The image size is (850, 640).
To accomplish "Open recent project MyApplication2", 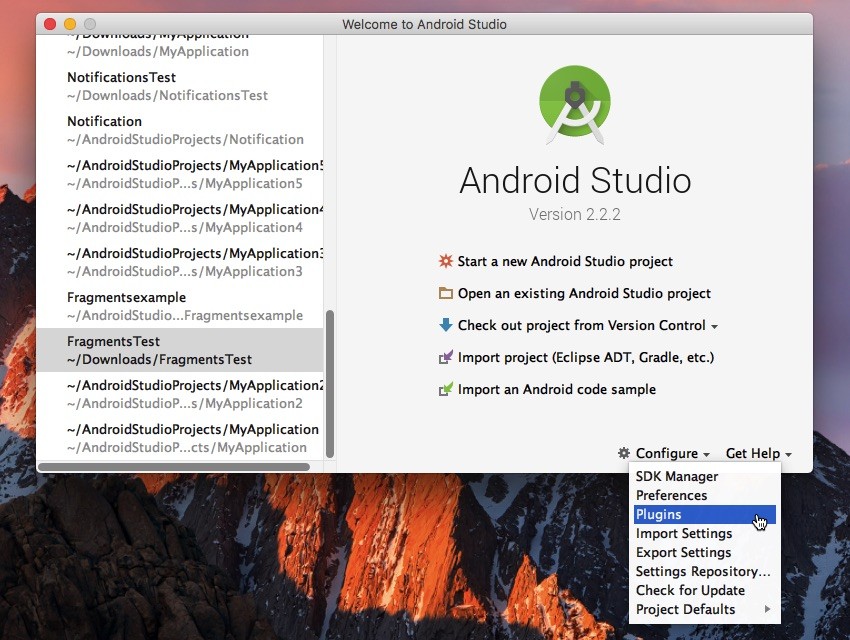I will pyautogui.click(x=180, y=394).
